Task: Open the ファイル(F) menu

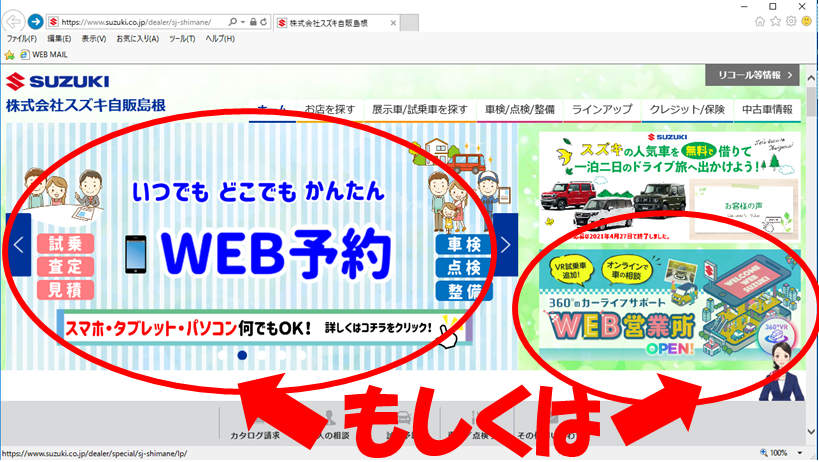Action: [x=21, y=39]
